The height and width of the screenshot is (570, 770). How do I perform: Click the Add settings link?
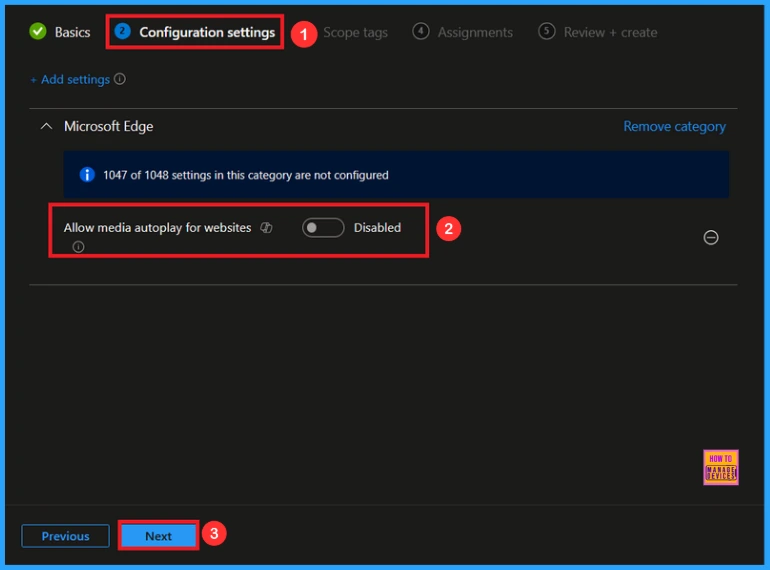tap(70, 80)
